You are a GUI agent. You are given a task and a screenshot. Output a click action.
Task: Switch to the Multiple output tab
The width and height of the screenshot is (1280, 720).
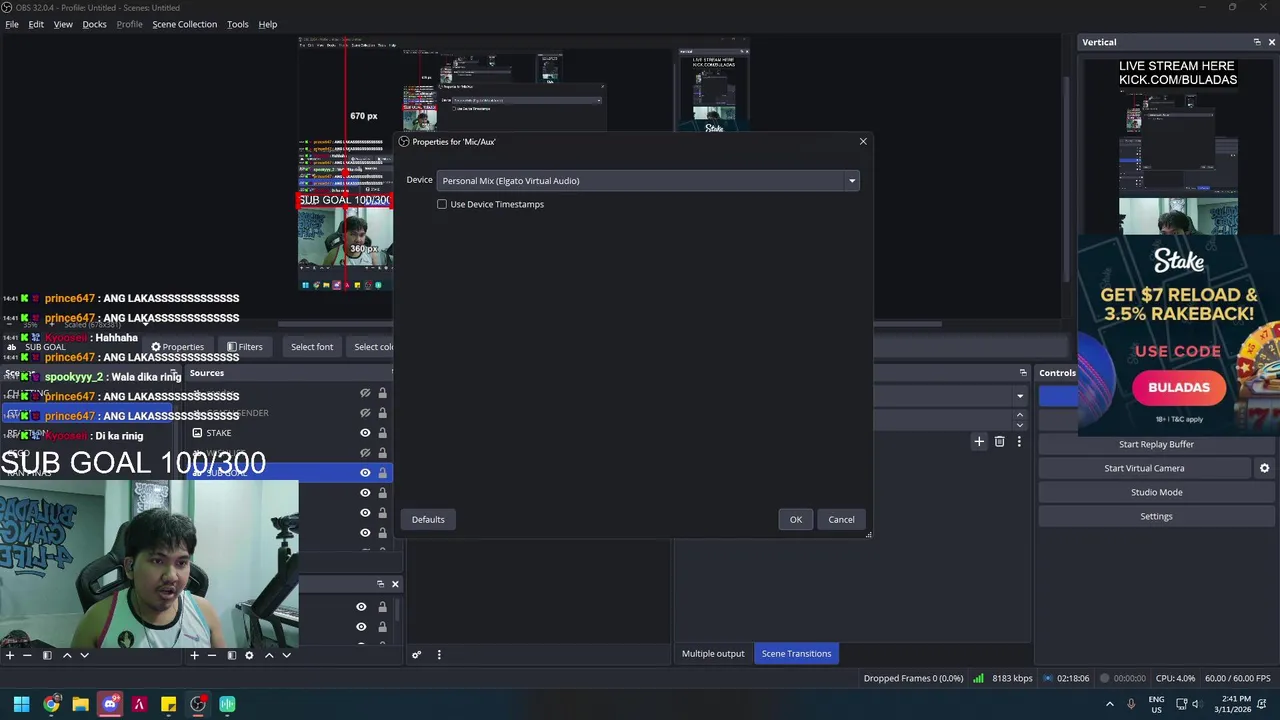click(713, 654)
